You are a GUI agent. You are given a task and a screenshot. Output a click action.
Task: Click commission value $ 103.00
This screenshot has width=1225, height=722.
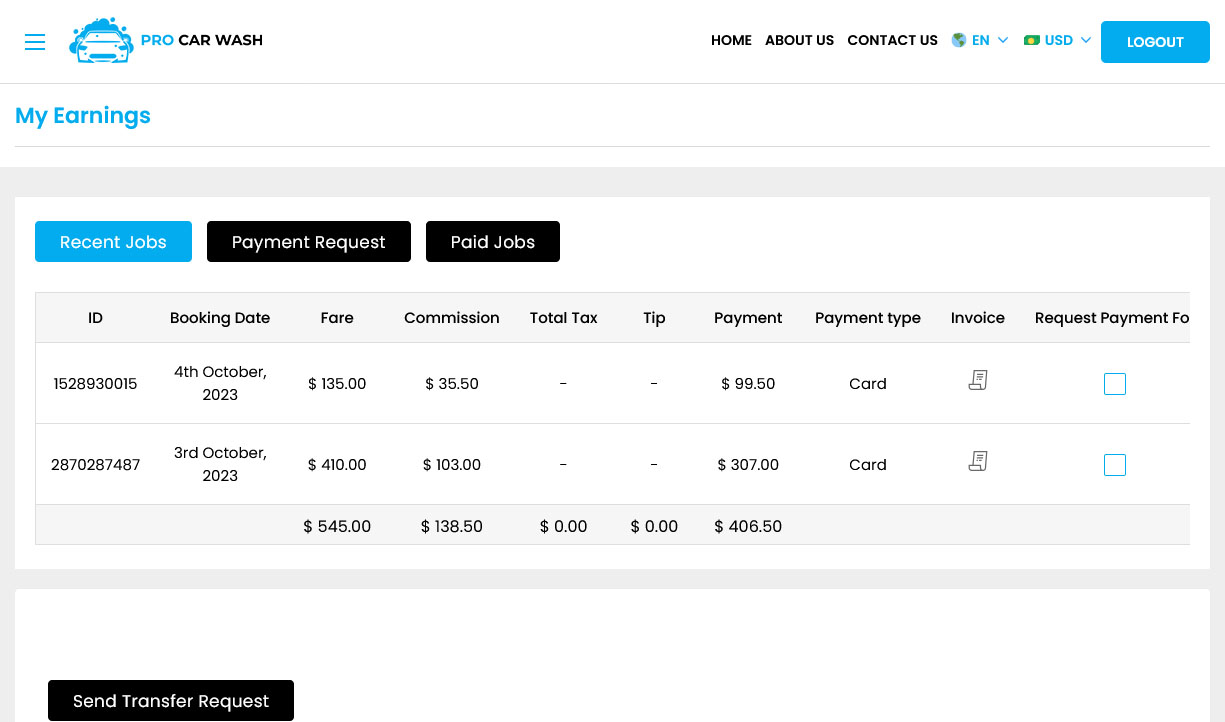pos(452,465)
